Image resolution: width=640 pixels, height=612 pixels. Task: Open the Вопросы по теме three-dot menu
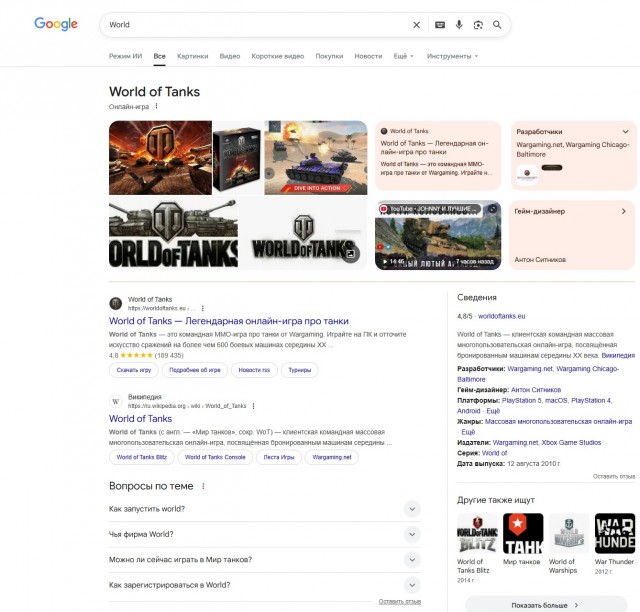(x=203, y=486)
